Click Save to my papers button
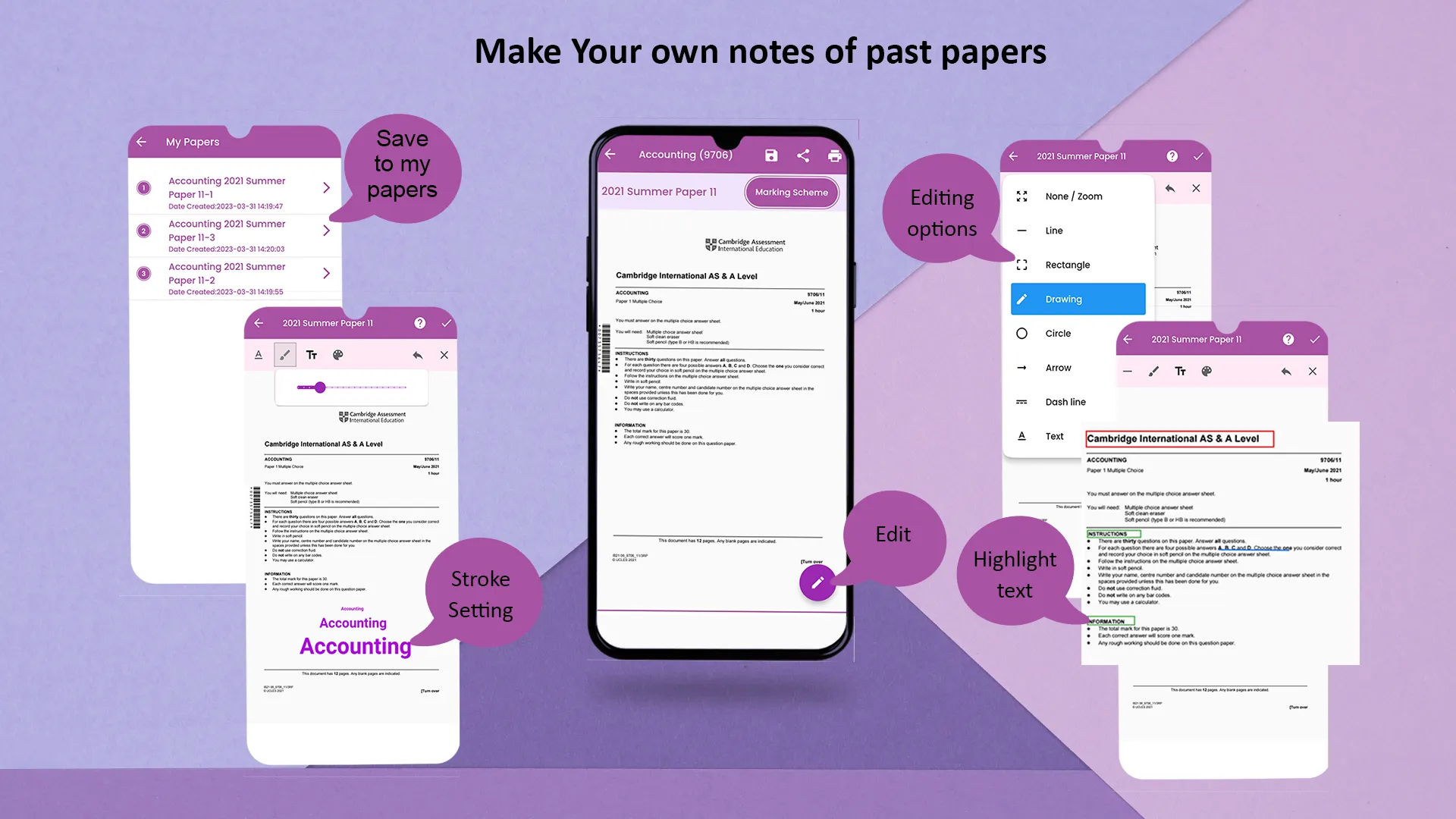The image size is (1456, 819). [x=771, y=155]
